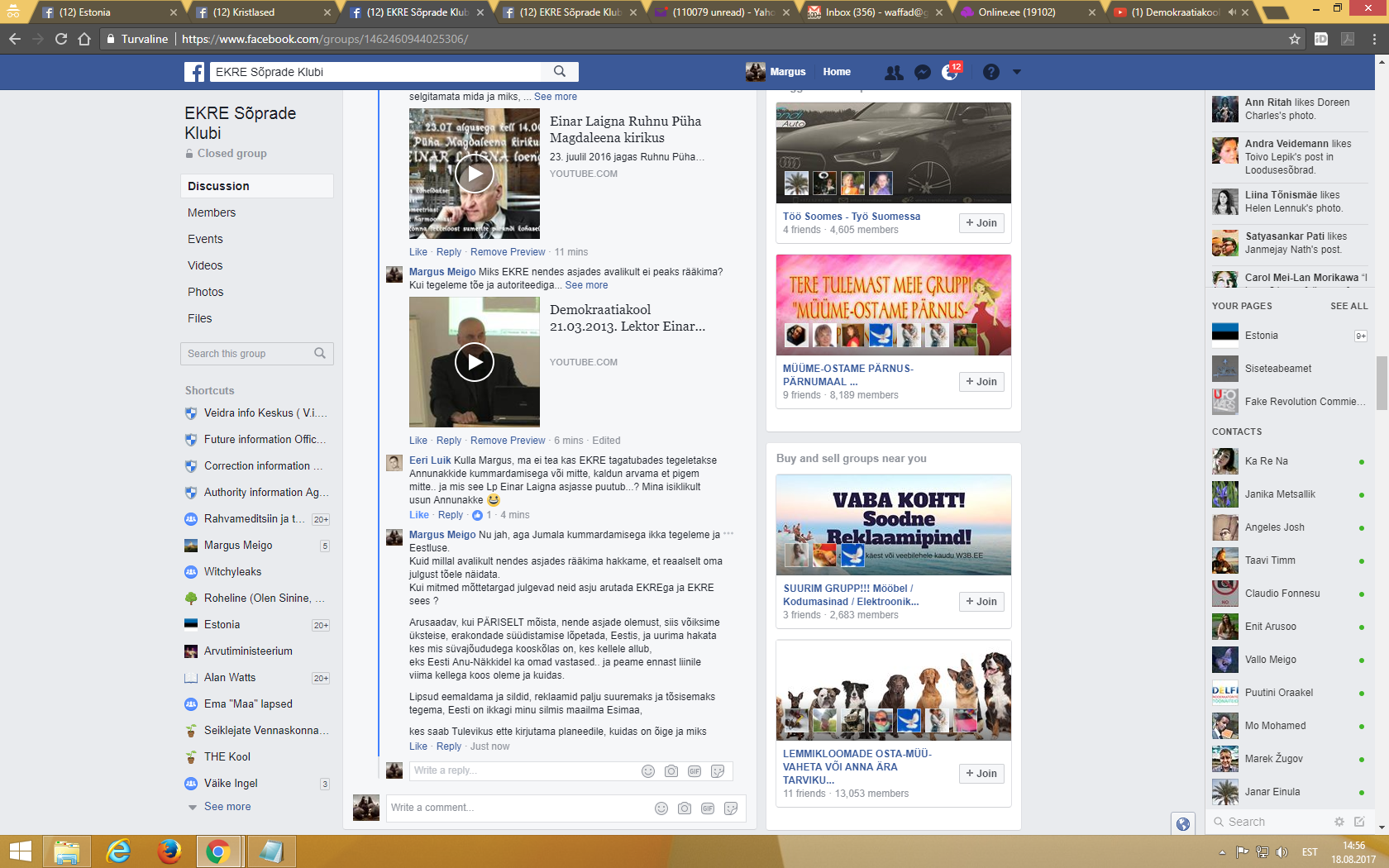
Task: Open the Estonia page under Your Pages
Action: pyautogui.click(x=1288, y=336)
